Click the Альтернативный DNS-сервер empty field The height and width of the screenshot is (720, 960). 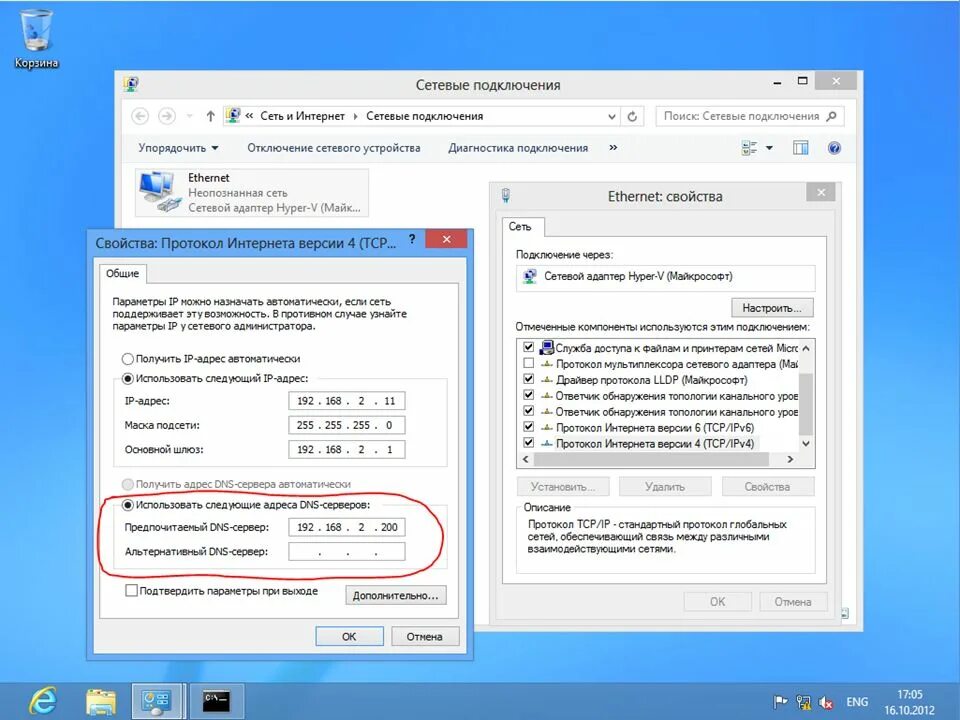click(x=347, y=552)
